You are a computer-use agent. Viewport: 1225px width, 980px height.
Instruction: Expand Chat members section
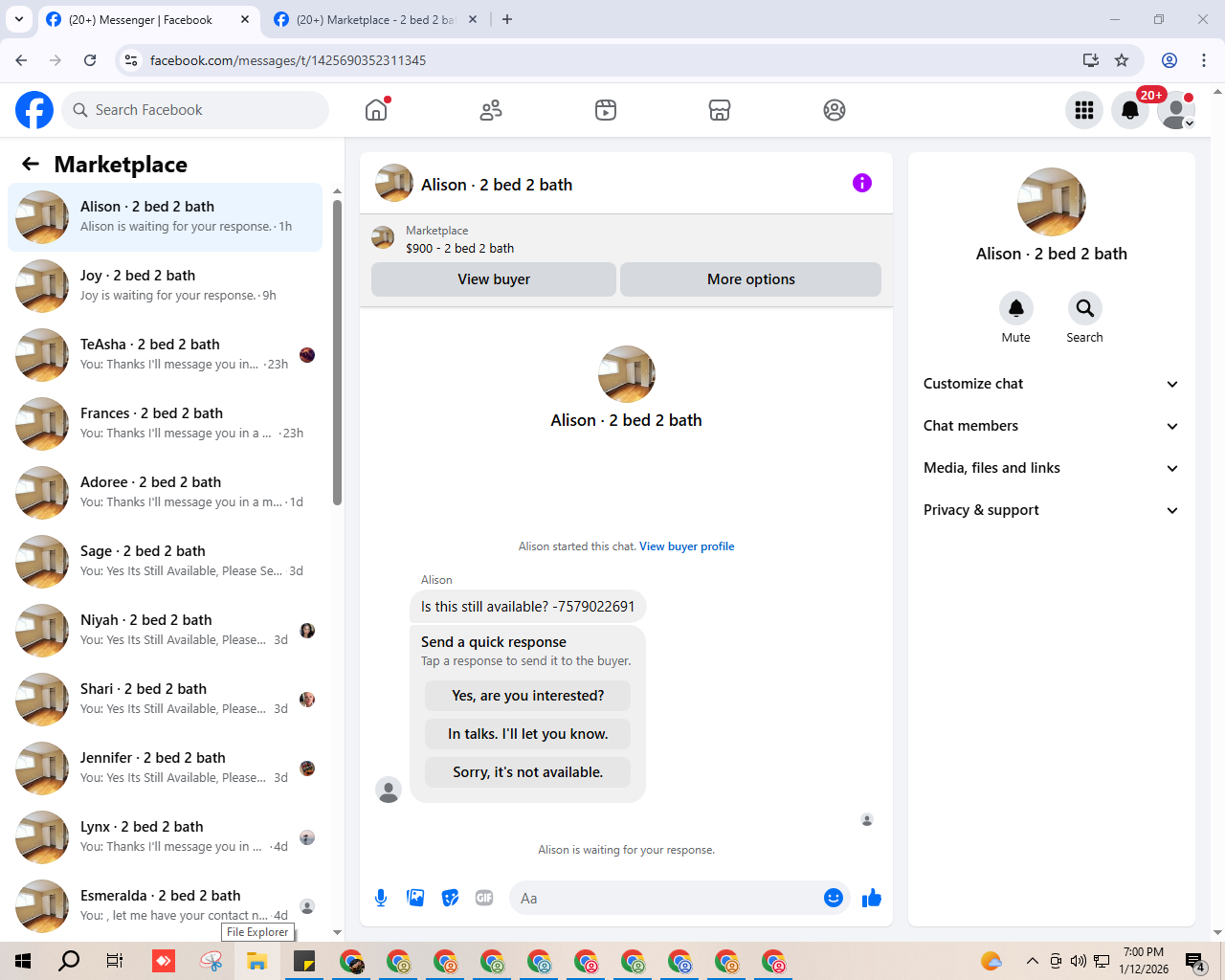point(1052,426)
